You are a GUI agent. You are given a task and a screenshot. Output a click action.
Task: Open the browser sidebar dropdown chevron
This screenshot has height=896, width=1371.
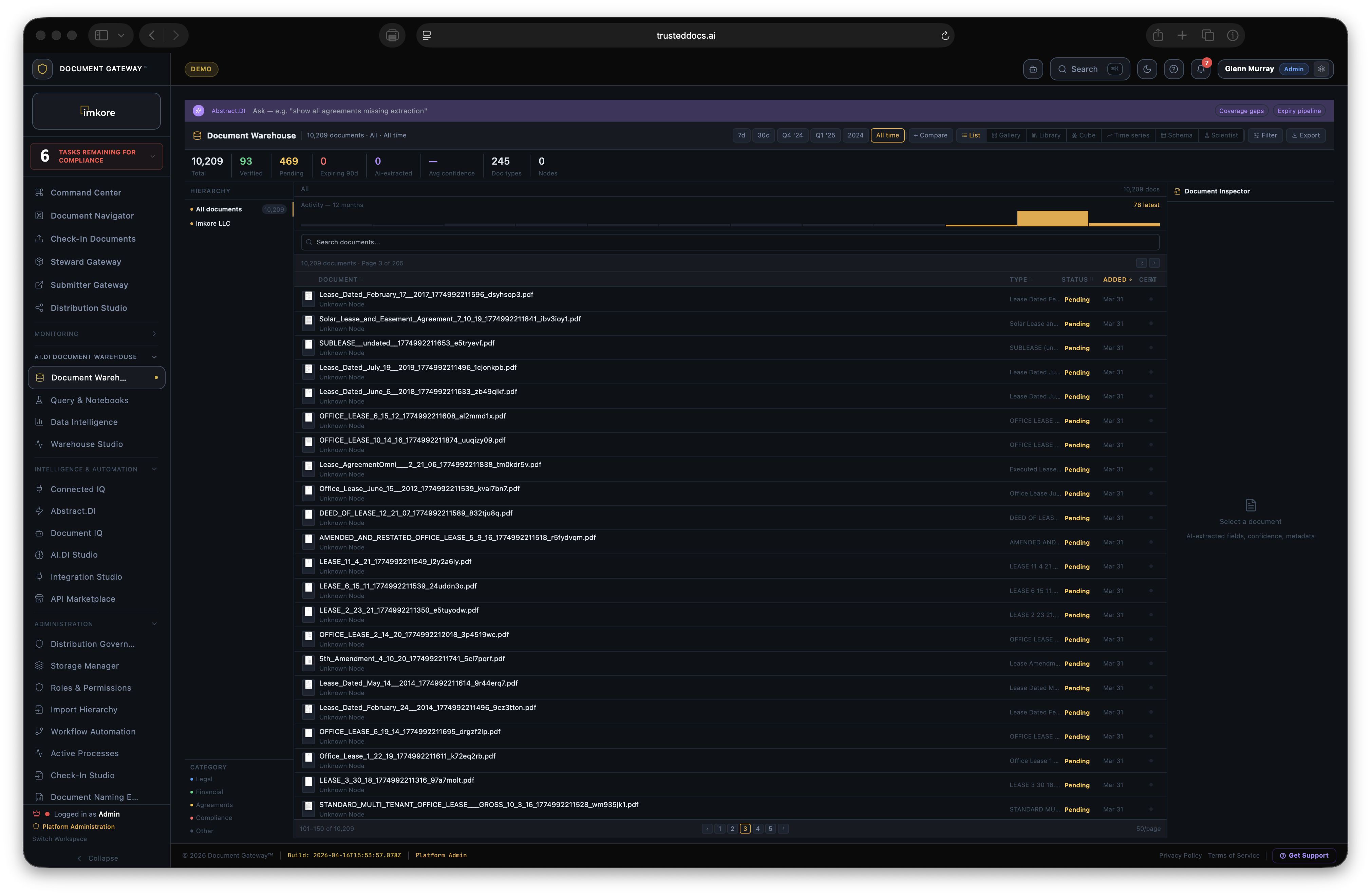[121, 35]
